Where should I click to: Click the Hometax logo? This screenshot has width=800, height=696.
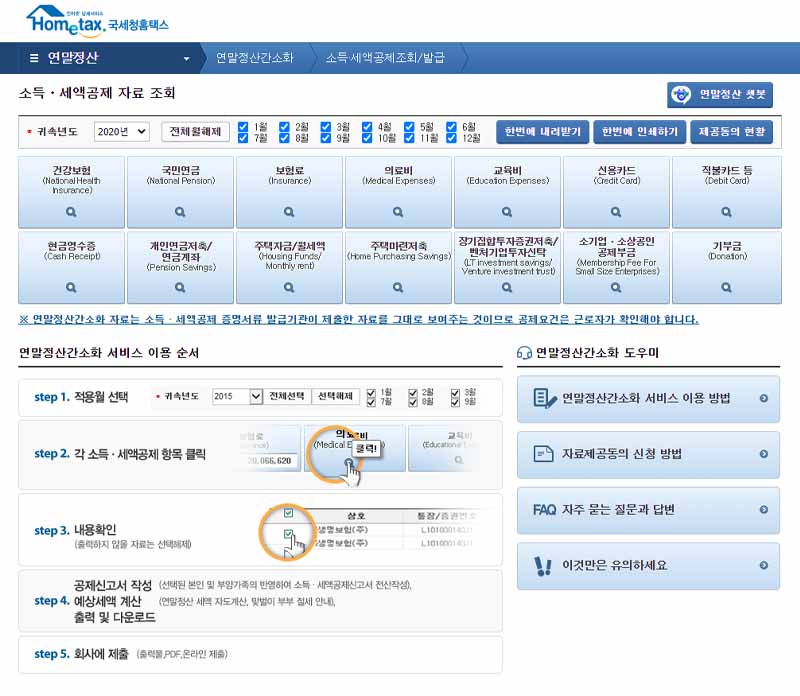pos(97,21)
